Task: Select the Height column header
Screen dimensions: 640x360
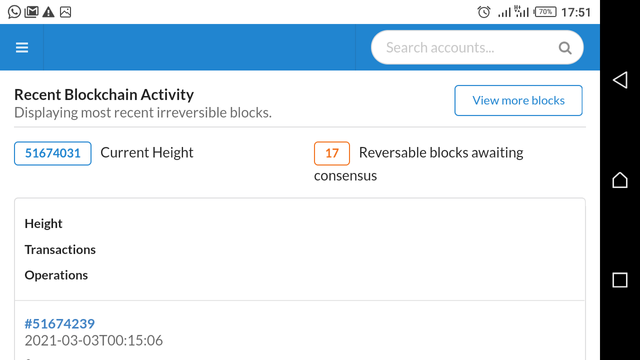Action: coord(43,224)
